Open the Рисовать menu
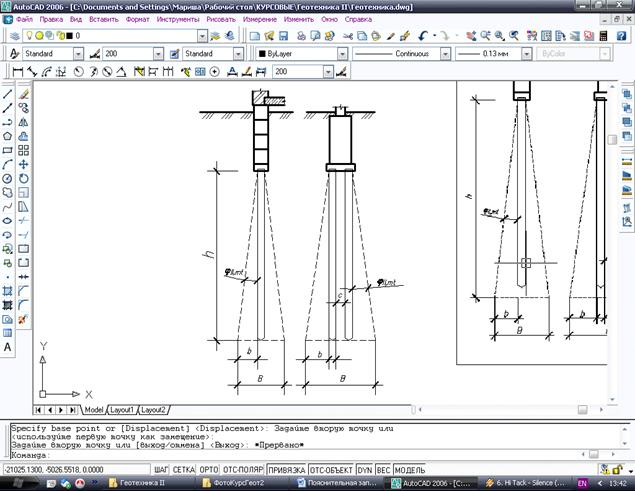The image size is (635, 491). tap(220, 19)
